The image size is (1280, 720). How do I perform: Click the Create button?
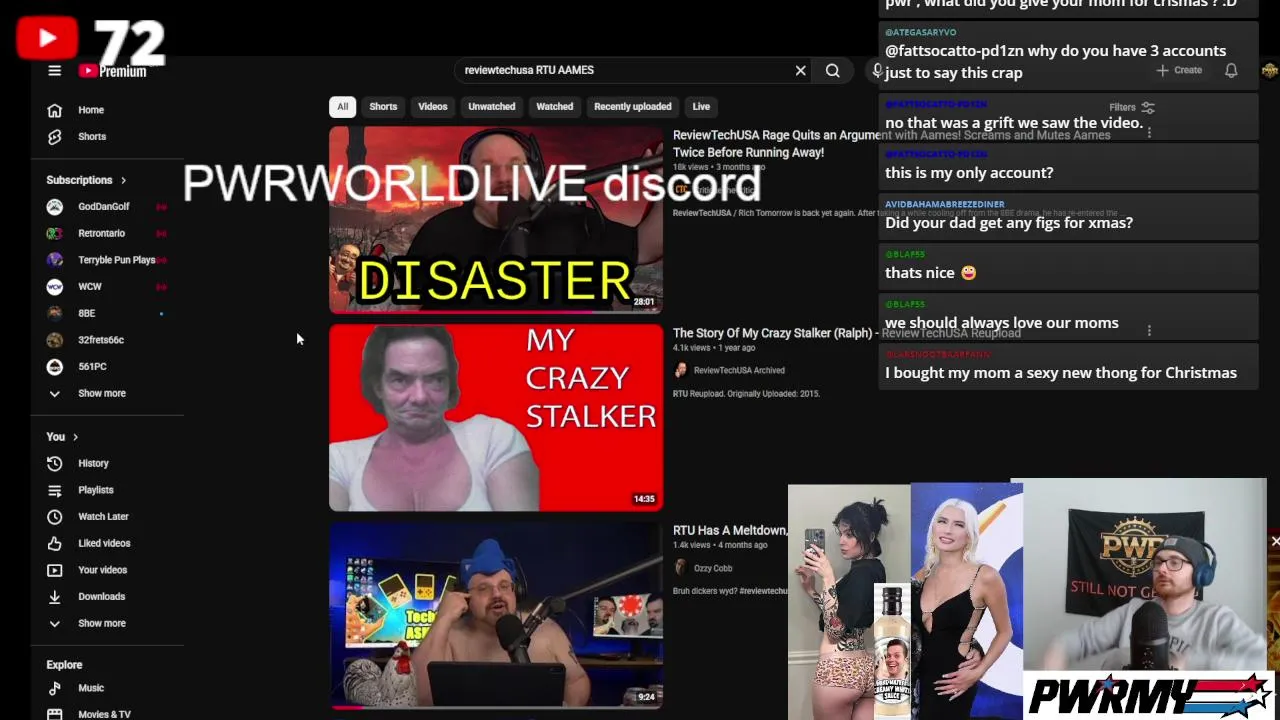(1179, 70)
